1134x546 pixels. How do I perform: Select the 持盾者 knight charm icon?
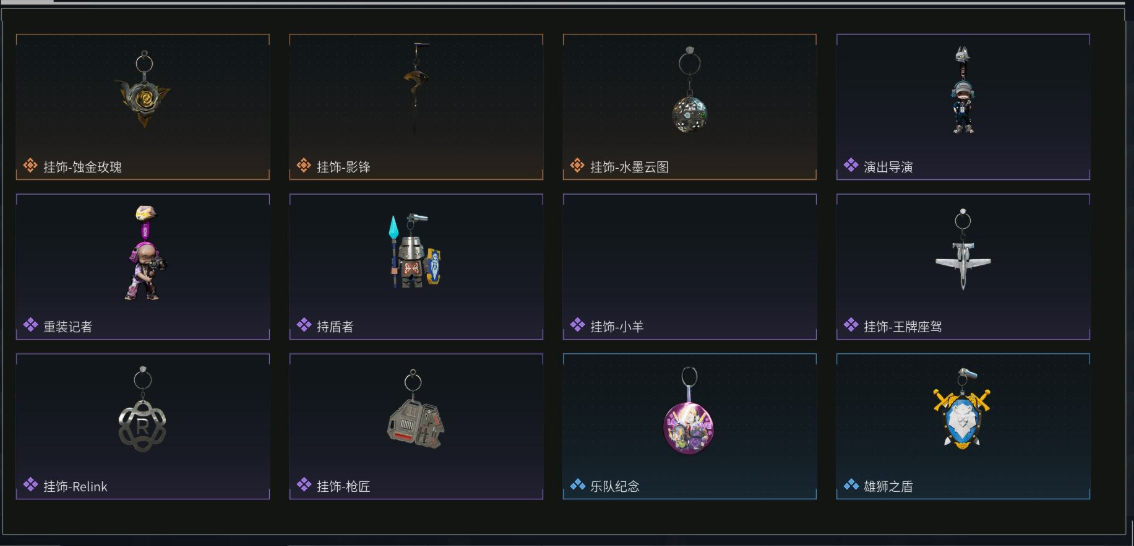tap(415, 251)
